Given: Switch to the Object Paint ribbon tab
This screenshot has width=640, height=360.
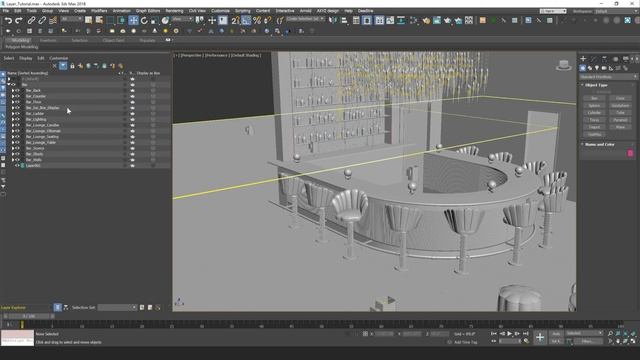Looking at the screenshot, I should (x=113, y=40).
